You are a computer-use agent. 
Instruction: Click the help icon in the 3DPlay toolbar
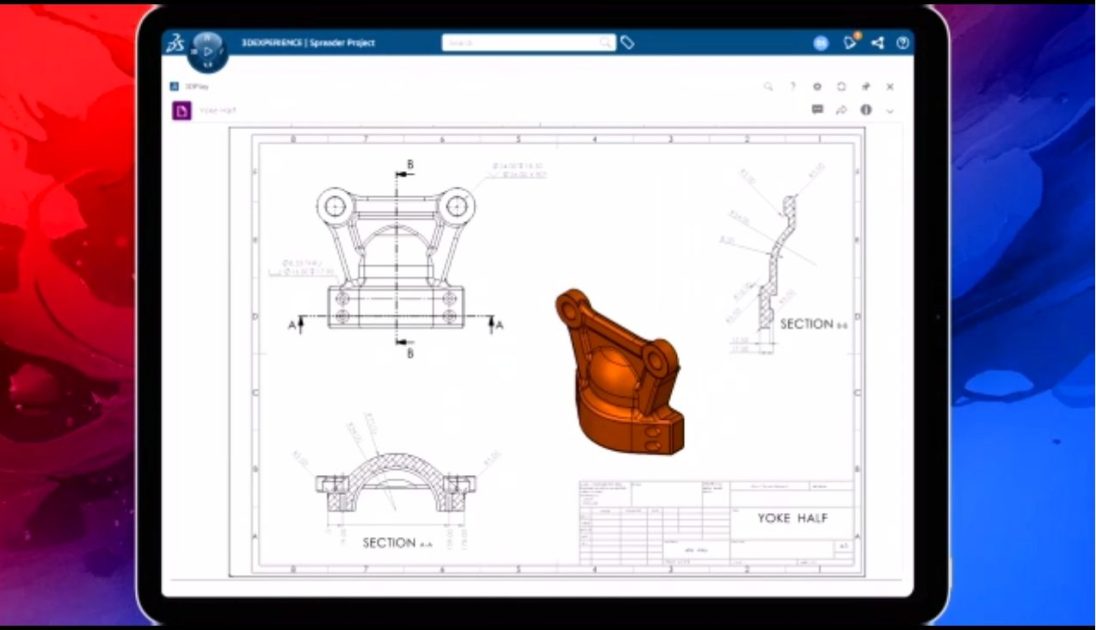tap(793, 87)
